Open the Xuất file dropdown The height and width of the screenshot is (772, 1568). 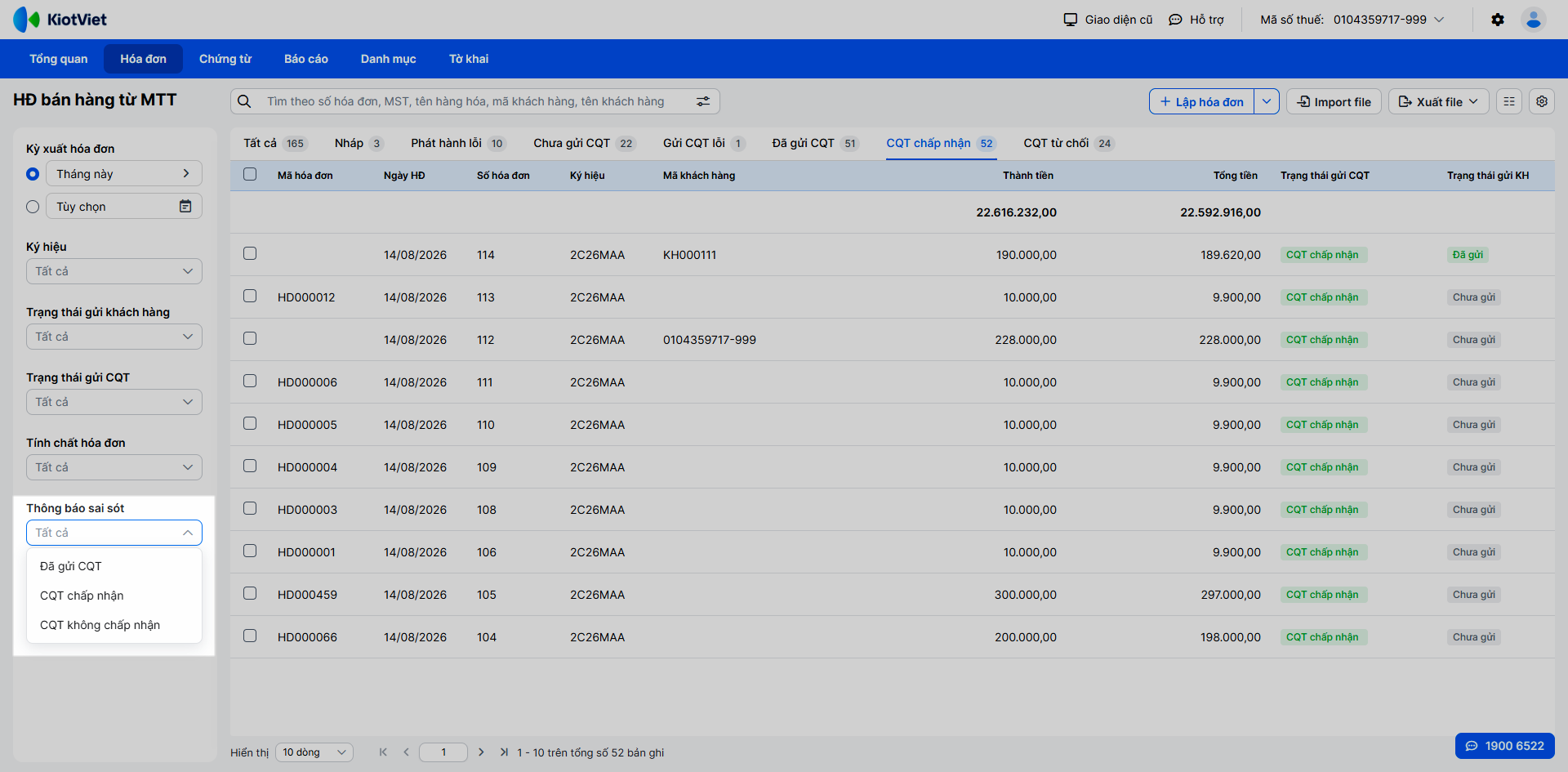coord(1439,101)
